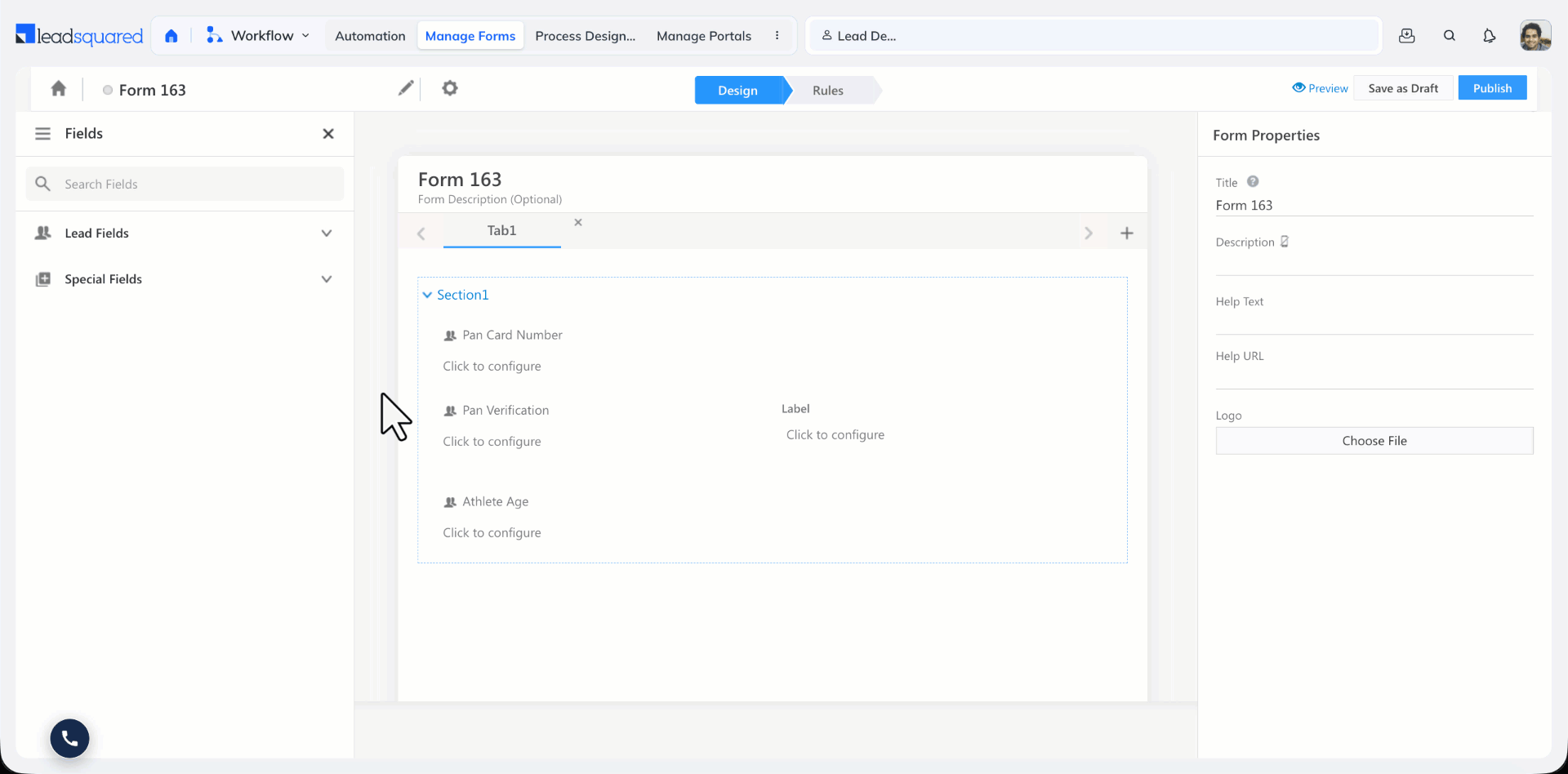This screenshot has height=774, width=1568.
Task: Toggle the Fields hamburger menu icon
Action: point(42,134)
